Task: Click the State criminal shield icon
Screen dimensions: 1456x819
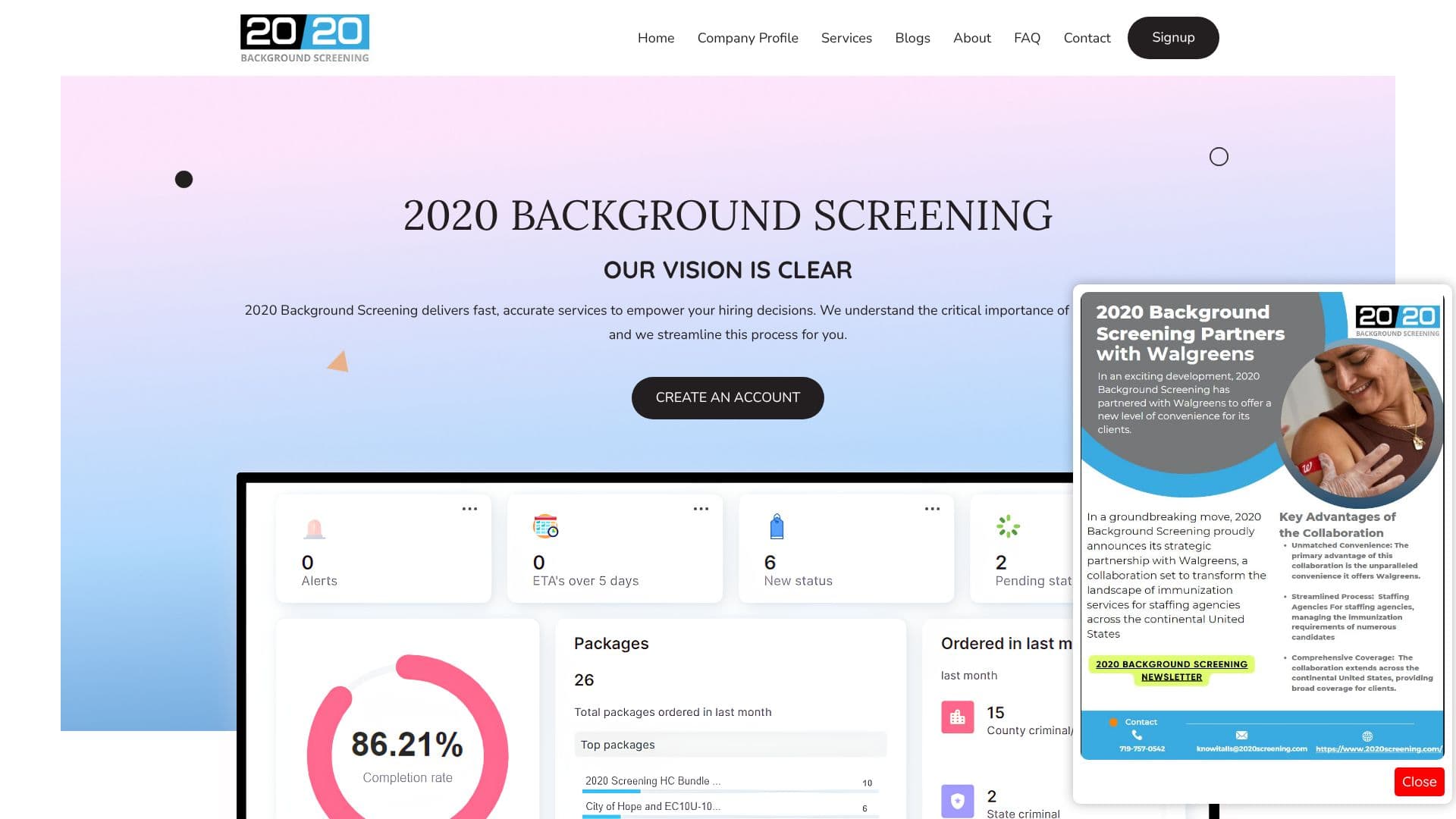Action: (957, 800)
